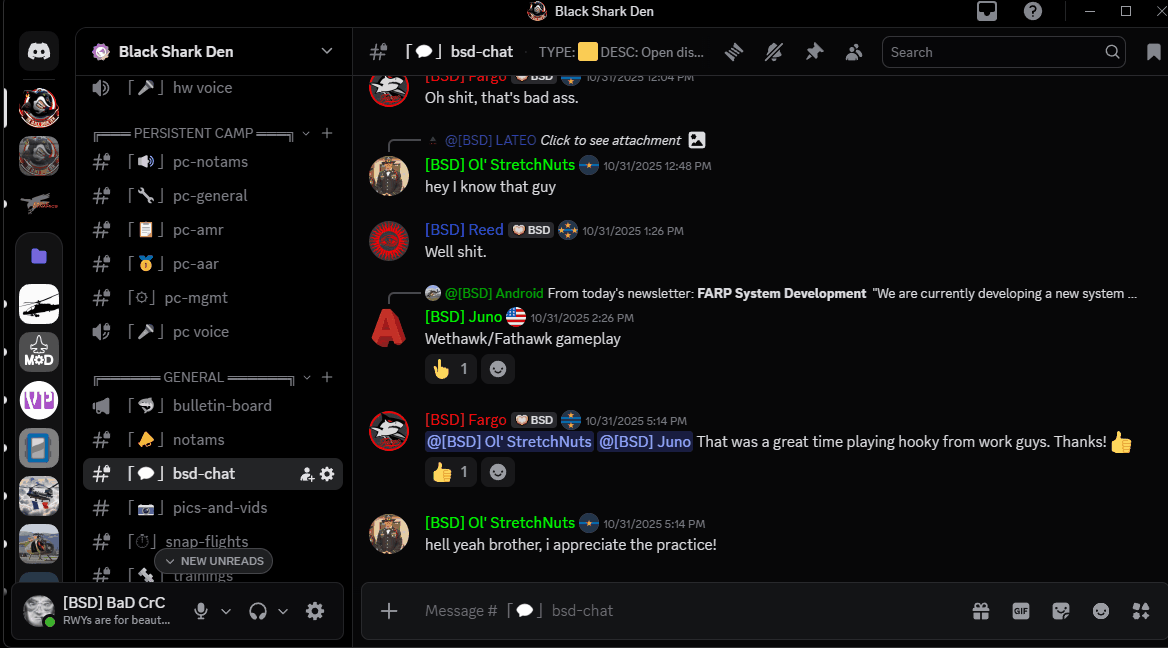Open the pc-general channel
Screen dimensions: 1168x648
click(209, 196)
